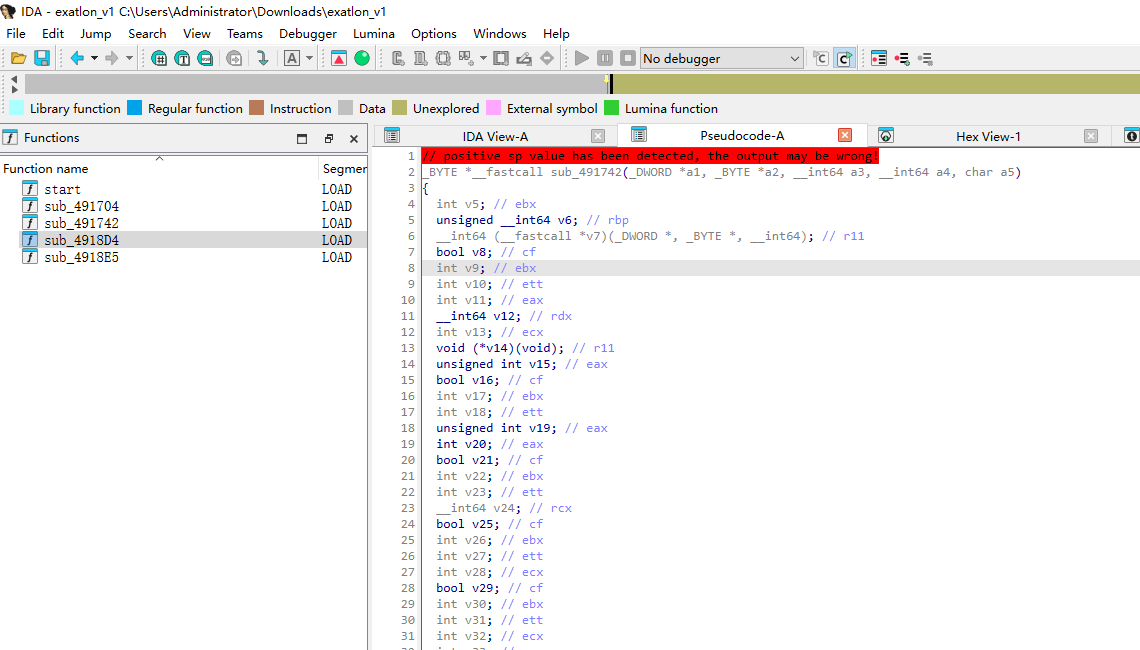Start process with the play button
This screenshot has height=650, width=1140.
582,59
